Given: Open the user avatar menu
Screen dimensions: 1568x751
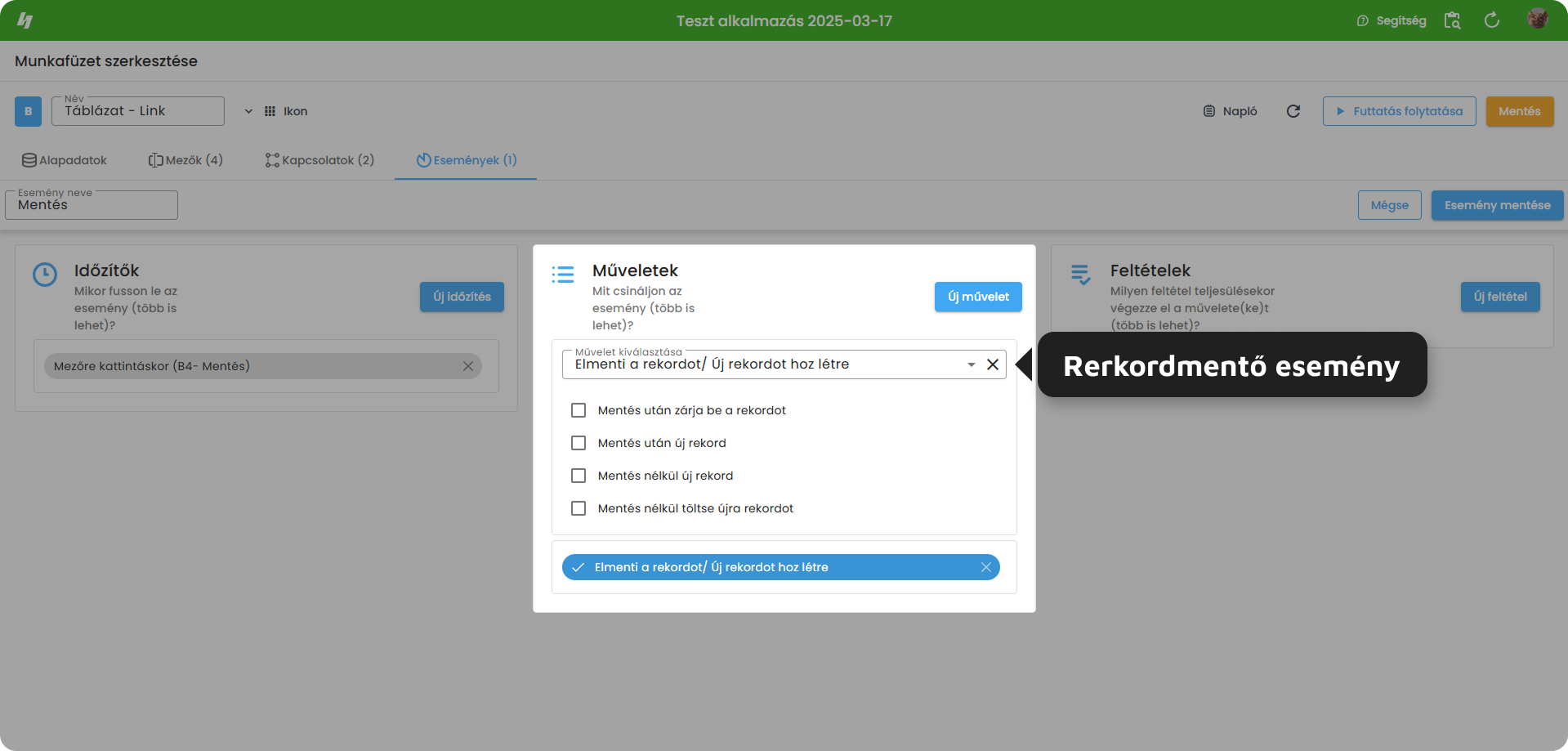Looking at the screenshot, I should 1538,19.
